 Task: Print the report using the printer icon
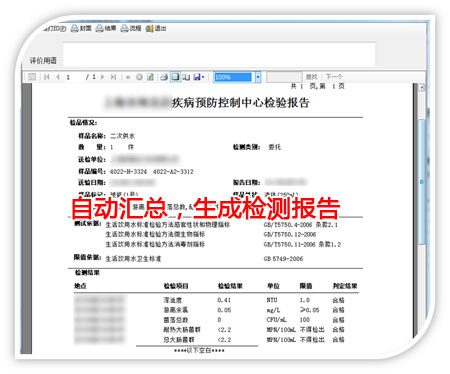point(164,77)
